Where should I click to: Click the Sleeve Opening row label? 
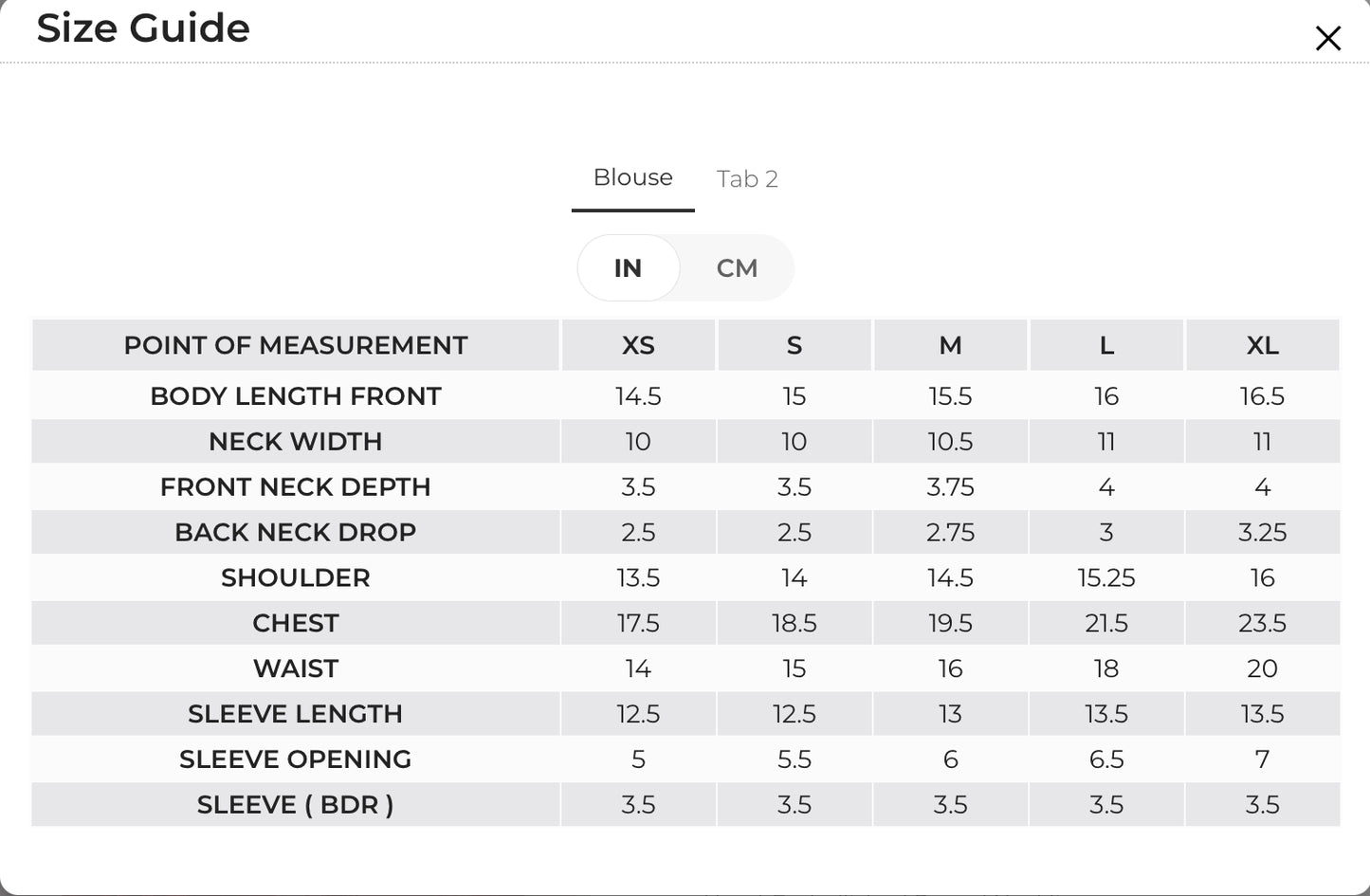[296, 759]
